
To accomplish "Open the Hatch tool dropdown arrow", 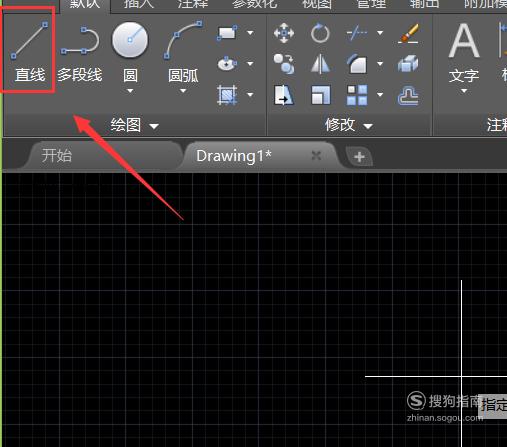I will [250, 95].
